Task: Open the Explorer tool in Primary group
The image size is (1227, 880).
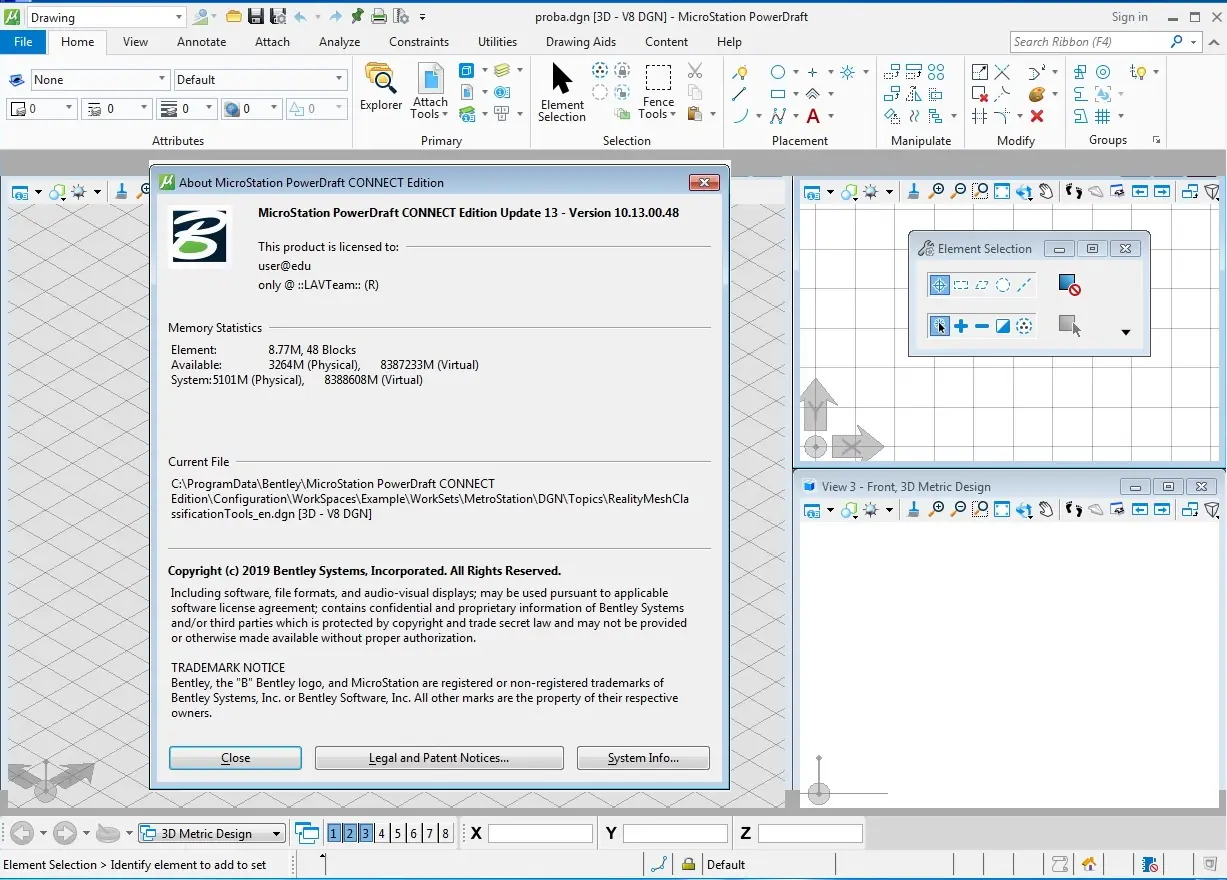Action: (x=381, y=87)
